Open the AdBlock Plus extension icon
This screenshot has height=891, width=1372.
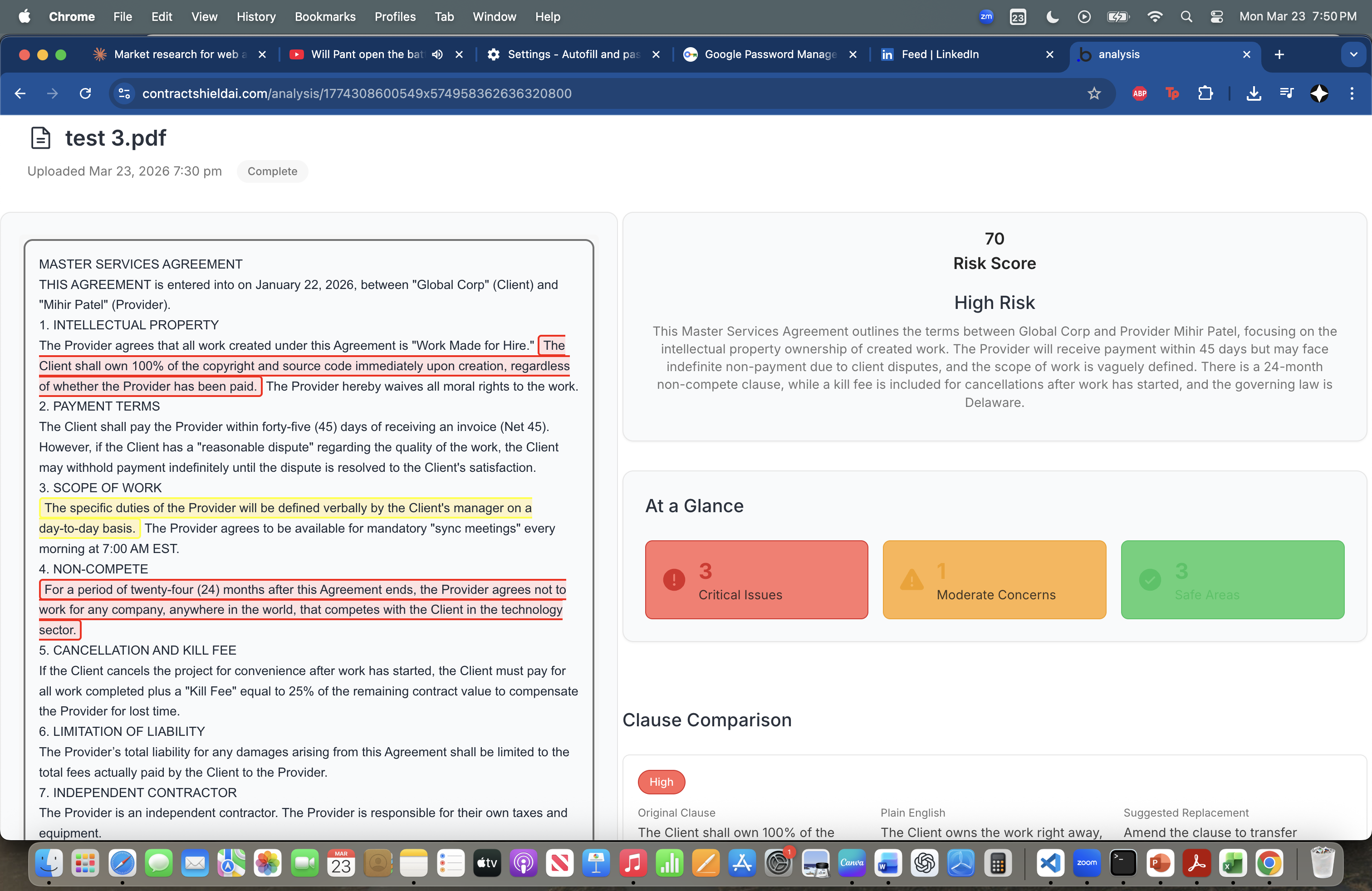[x=1139, y=93]
